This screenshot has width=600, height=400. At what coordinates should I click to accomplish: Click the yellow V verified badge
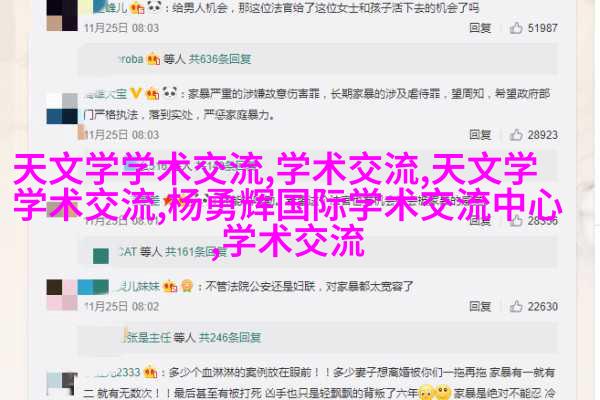point(135,93)
